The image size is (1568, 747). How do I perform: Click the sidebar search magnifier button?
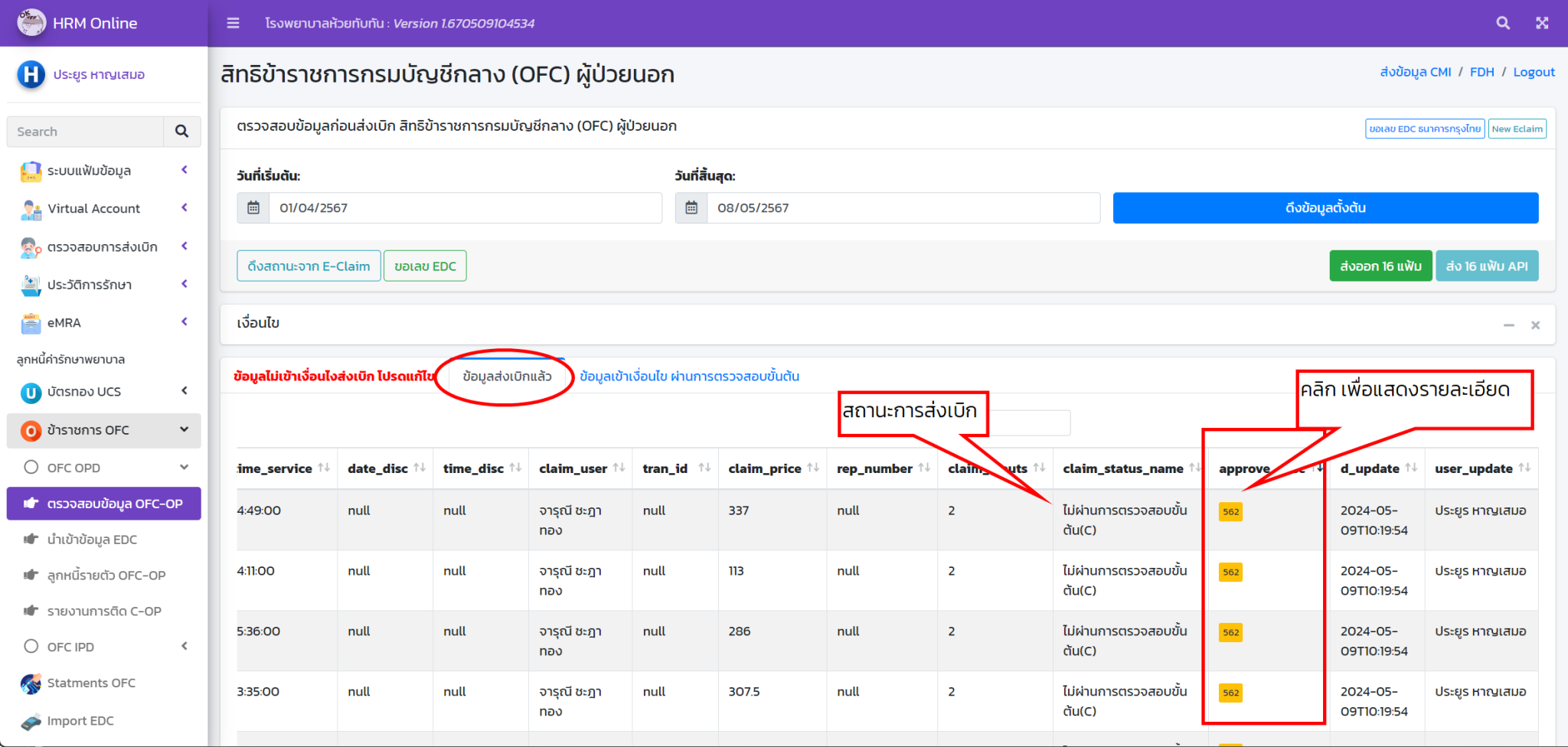pyautogui.click(x=181, y=132)
